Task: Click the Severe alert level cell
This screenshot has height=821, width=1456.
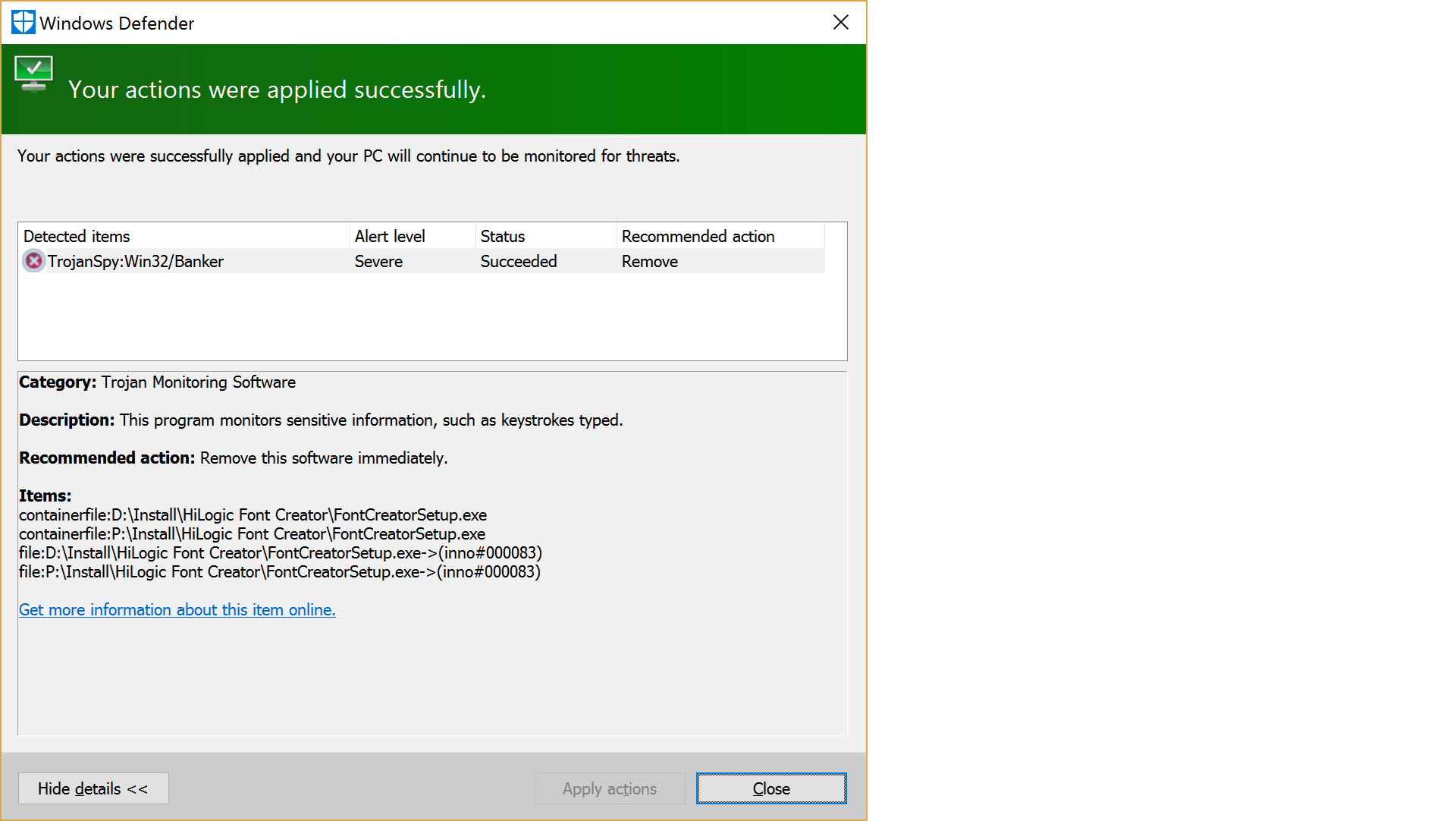Action: (378, 261)
